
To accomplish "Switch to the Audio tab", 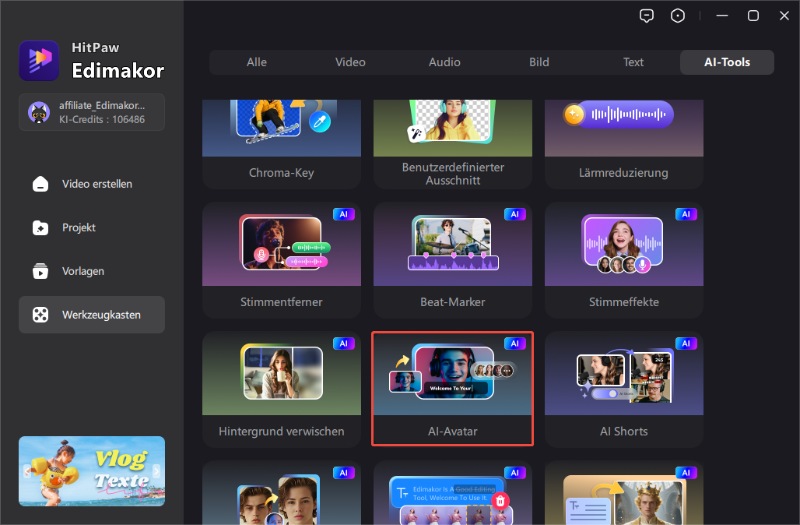I will click(444, 62).
